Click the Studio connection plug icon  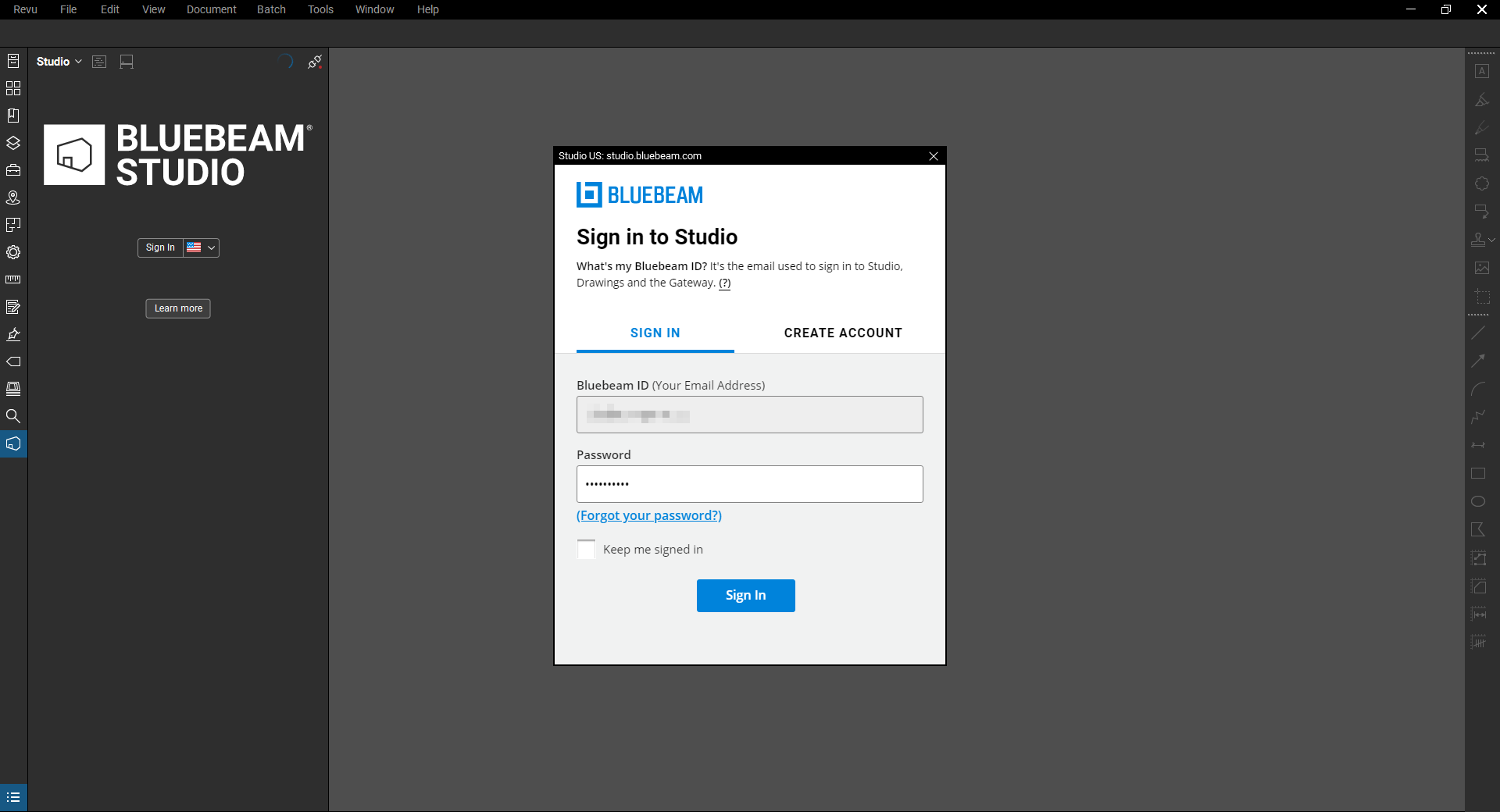click(x=315, y=62)
